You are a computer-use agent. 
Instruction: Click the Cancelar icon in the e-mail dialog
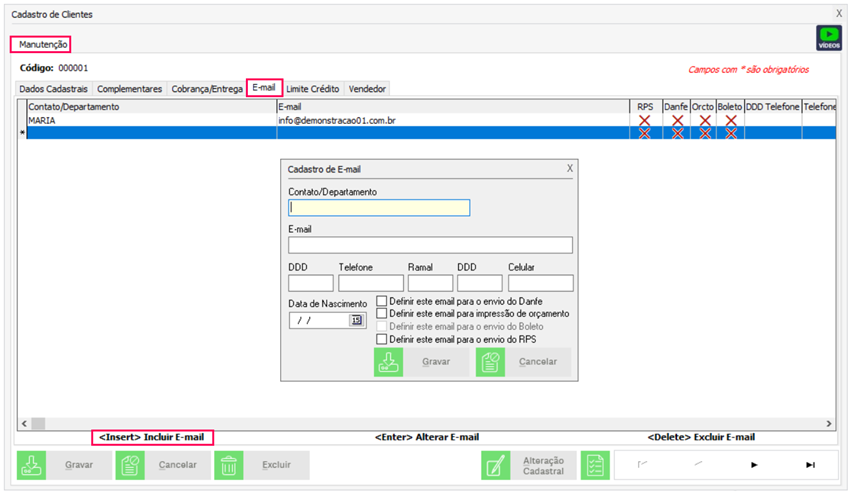pyautogui.click(x=490, y=362)
